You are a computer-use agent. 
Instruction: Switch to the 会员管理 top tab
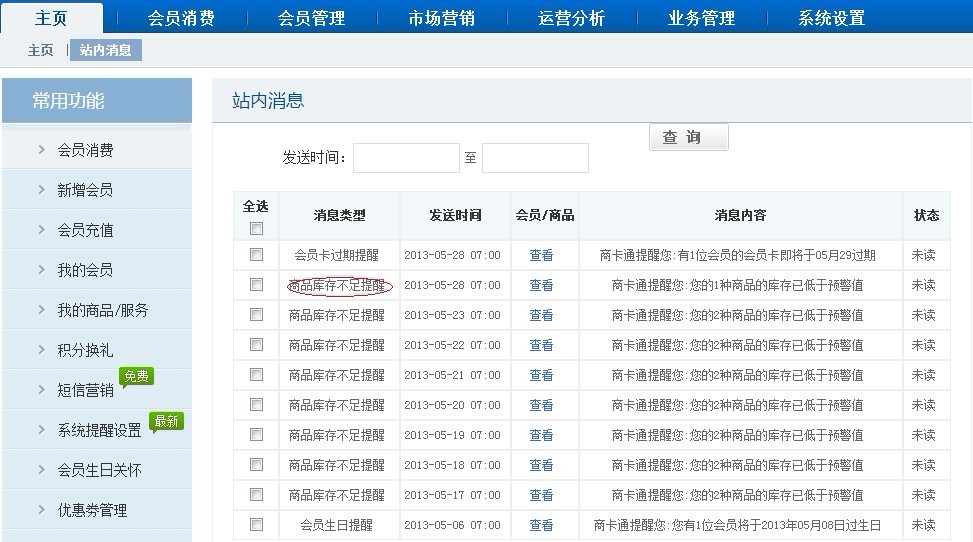point(311,18)
